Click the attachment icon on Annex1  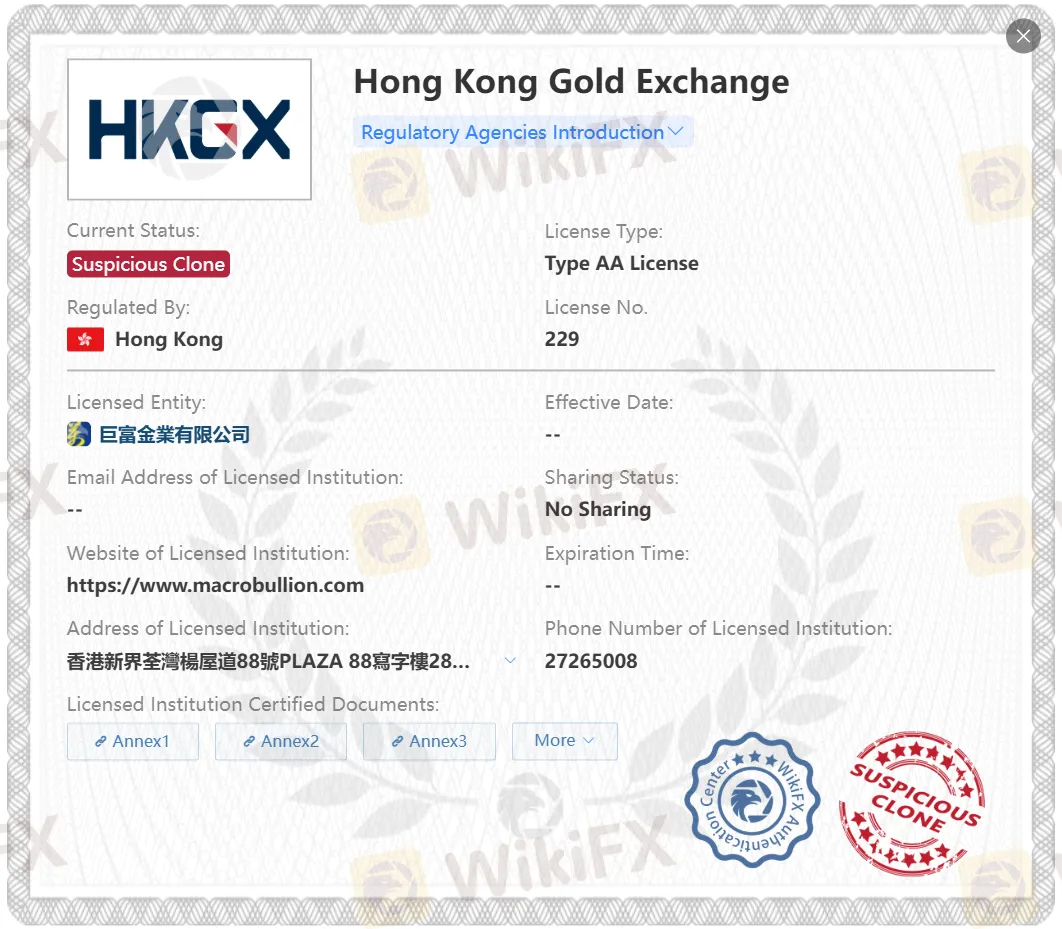pyautogui.click(x=99, y=741)
